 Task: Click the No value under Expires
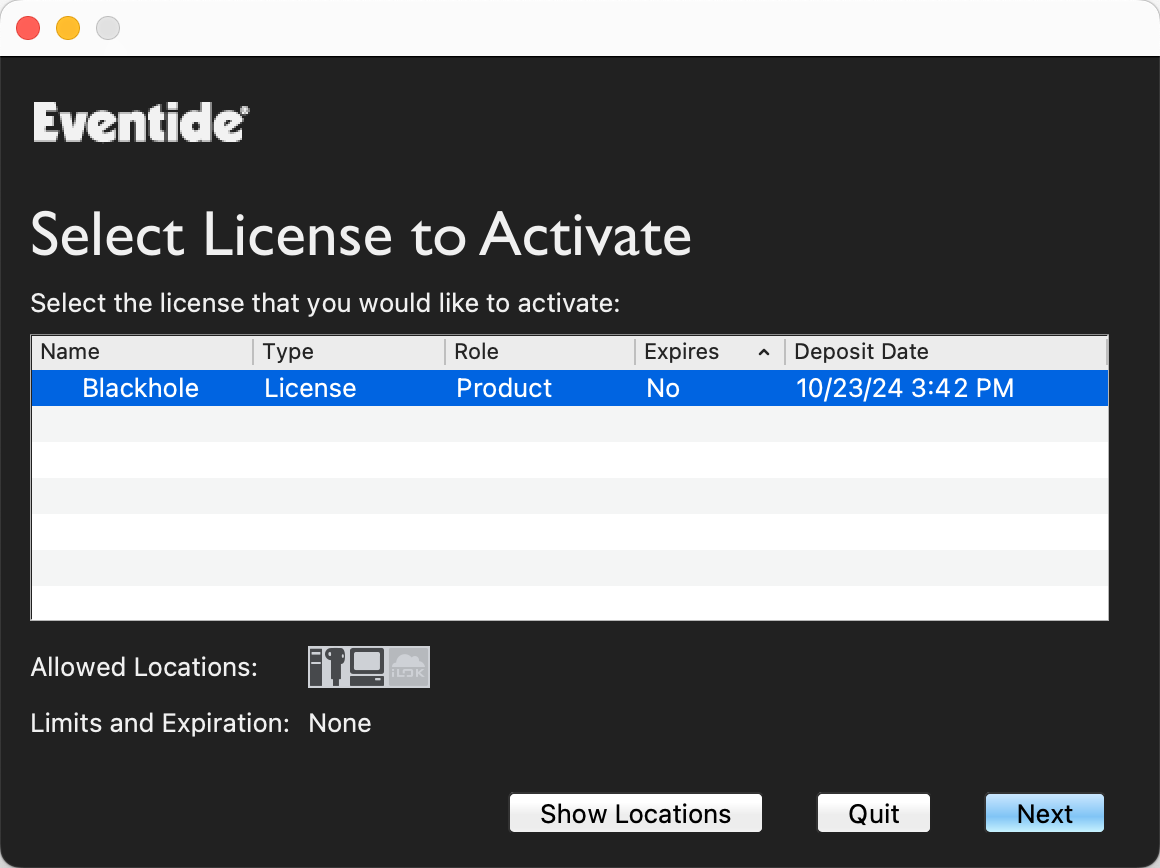(663, 388)
